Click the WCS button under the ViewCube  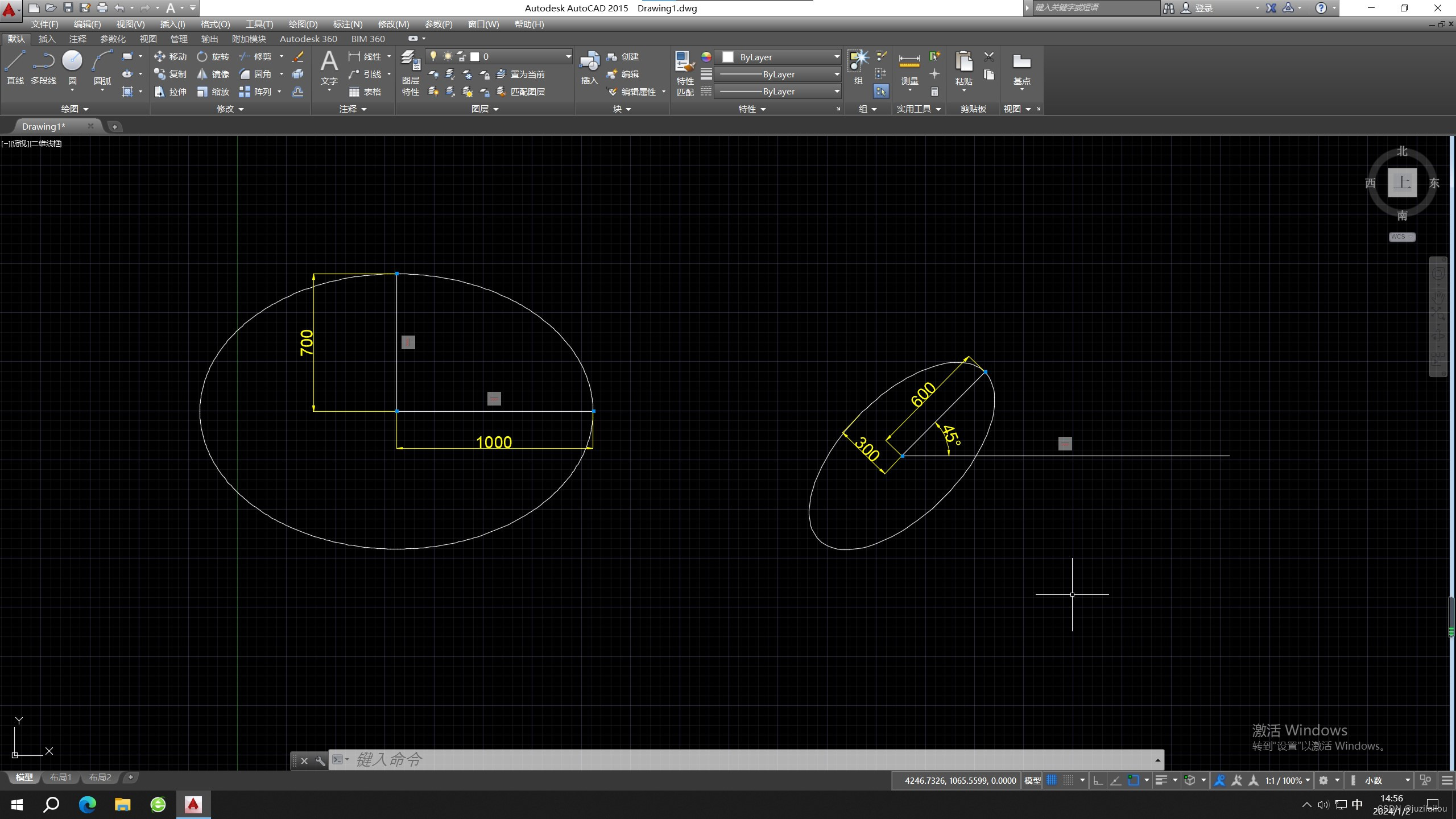[x=1401, y=237]
